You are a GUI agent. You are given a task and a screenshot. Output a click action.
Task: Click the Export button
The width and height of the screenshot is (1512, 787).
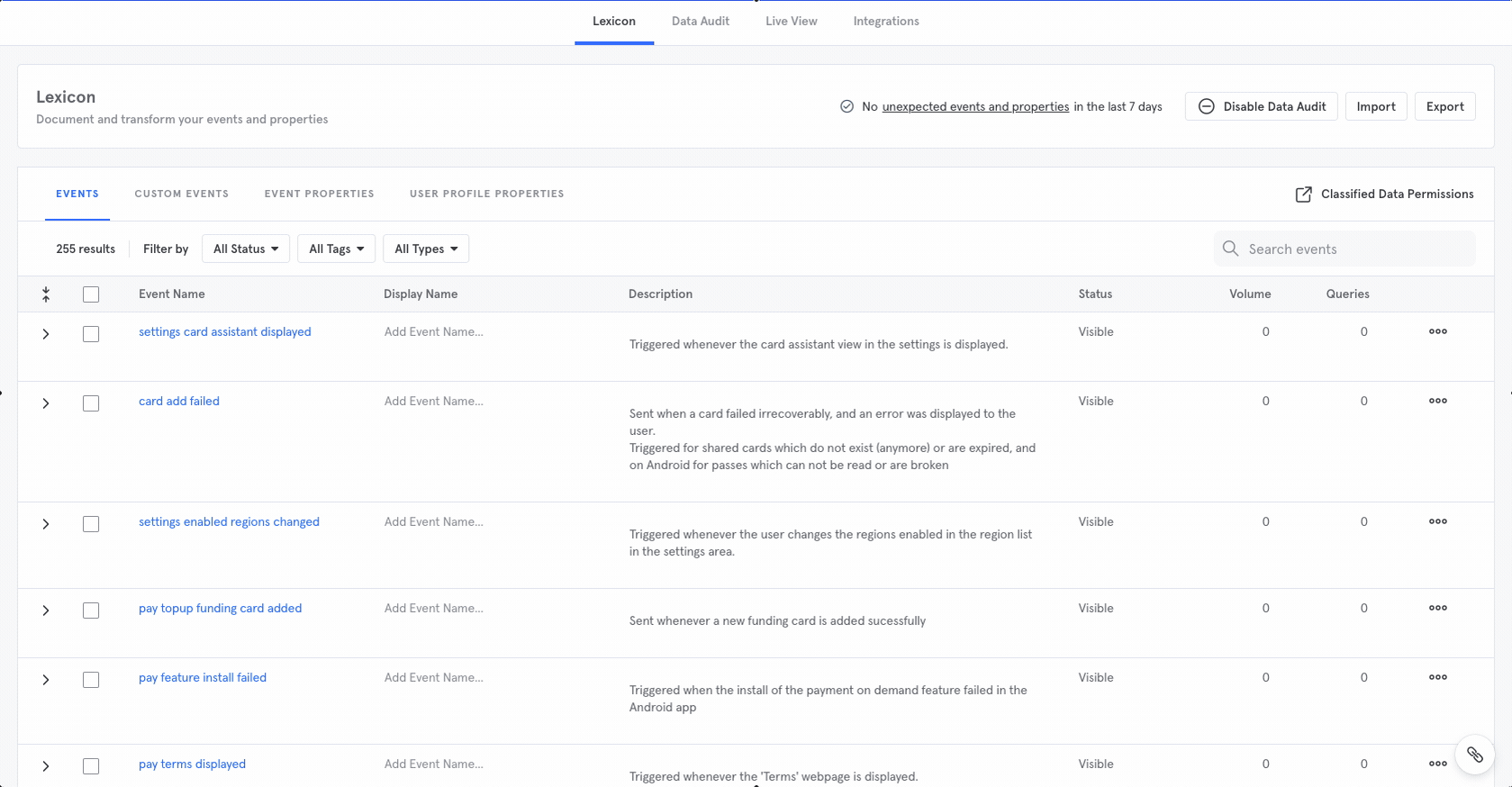(1444, 106)
